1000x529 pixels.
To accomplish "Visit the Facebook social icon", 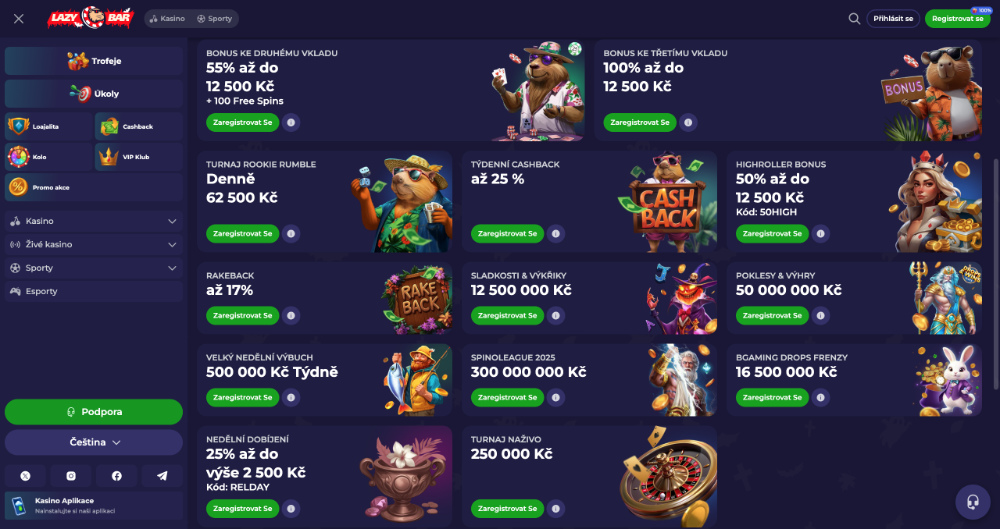I will click(x=117, y=476).
